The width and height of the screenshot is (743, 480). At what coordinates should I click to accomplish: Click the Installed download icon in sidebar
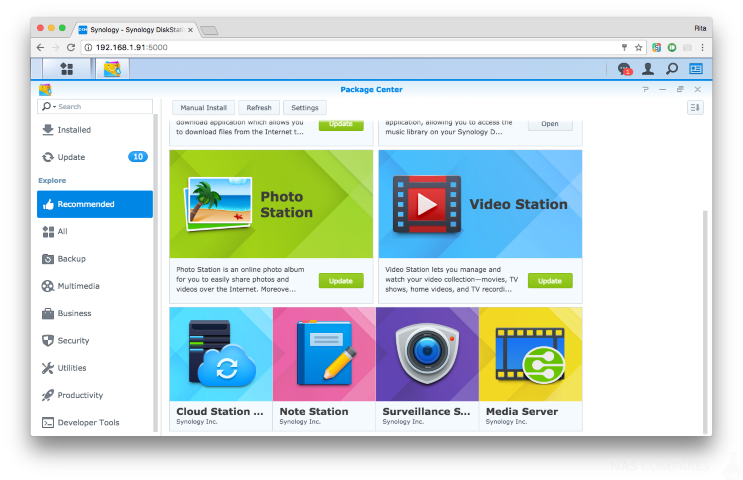click(x=48, y=130)
